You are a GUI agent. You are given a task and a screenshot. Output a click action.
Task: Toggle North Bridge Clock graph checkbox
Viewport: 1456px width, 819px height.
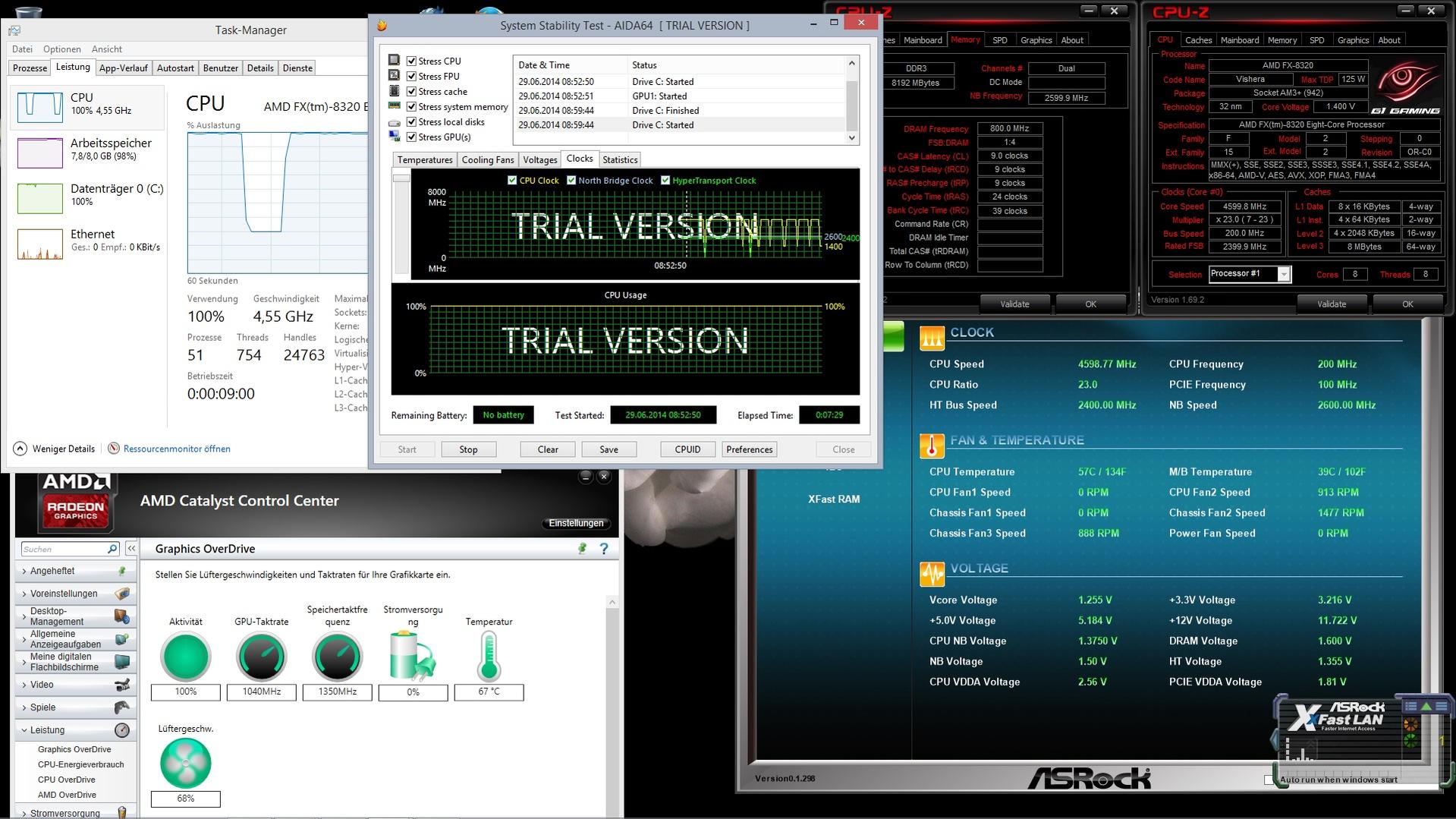(571, 180)
